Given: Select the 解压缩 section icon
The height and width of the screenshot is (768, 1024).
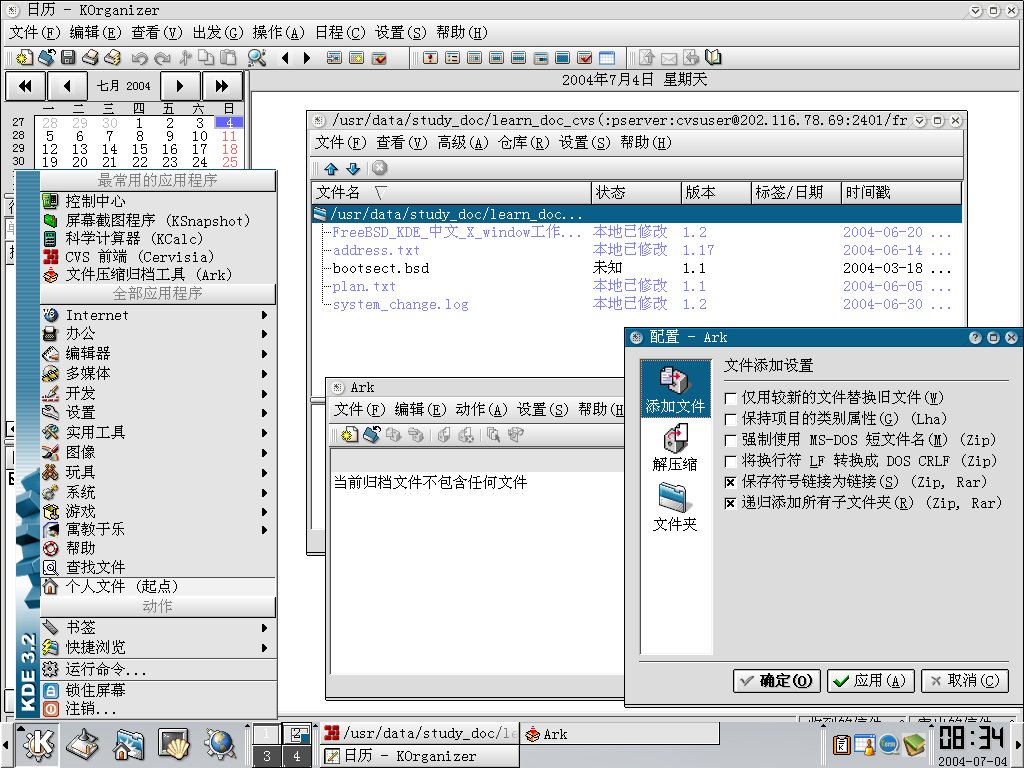Looking at the screenshot, I should coord(675,448).
